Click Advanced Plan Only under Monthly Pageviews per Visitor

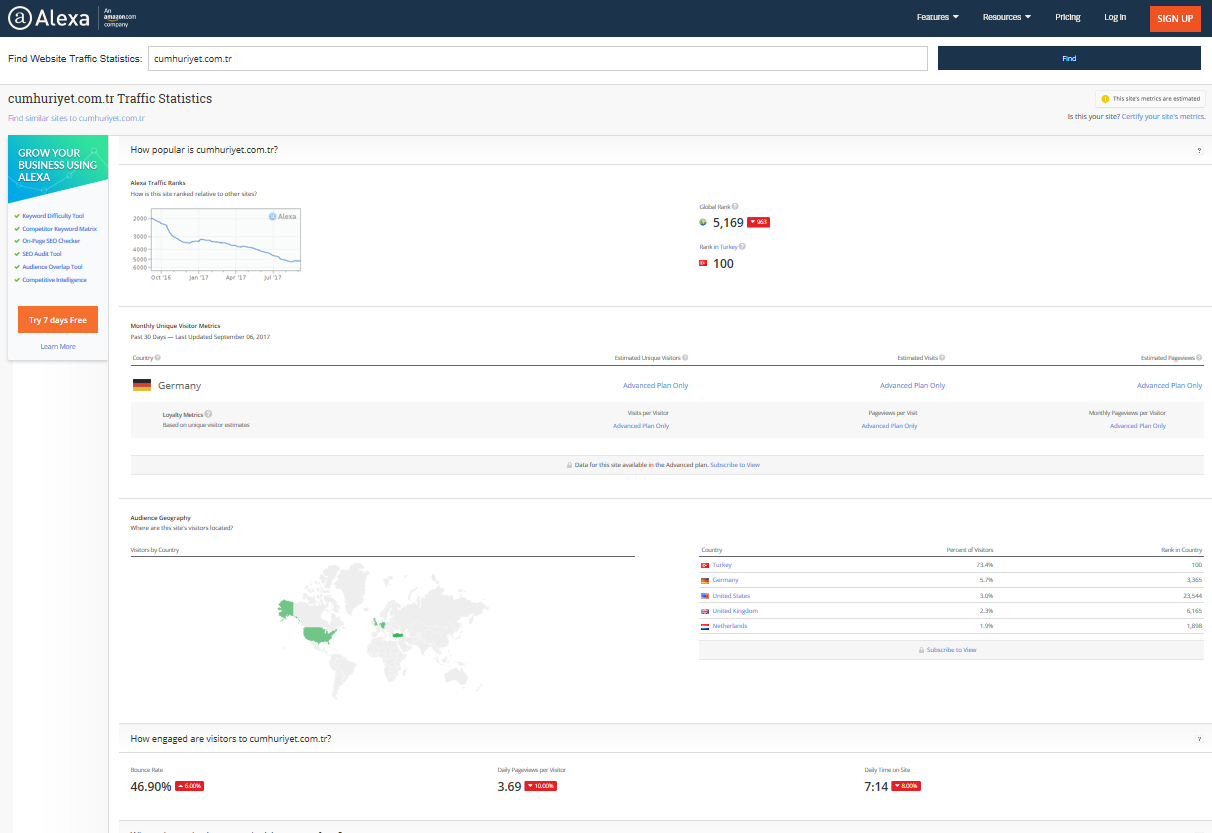tap(1138, 426)
